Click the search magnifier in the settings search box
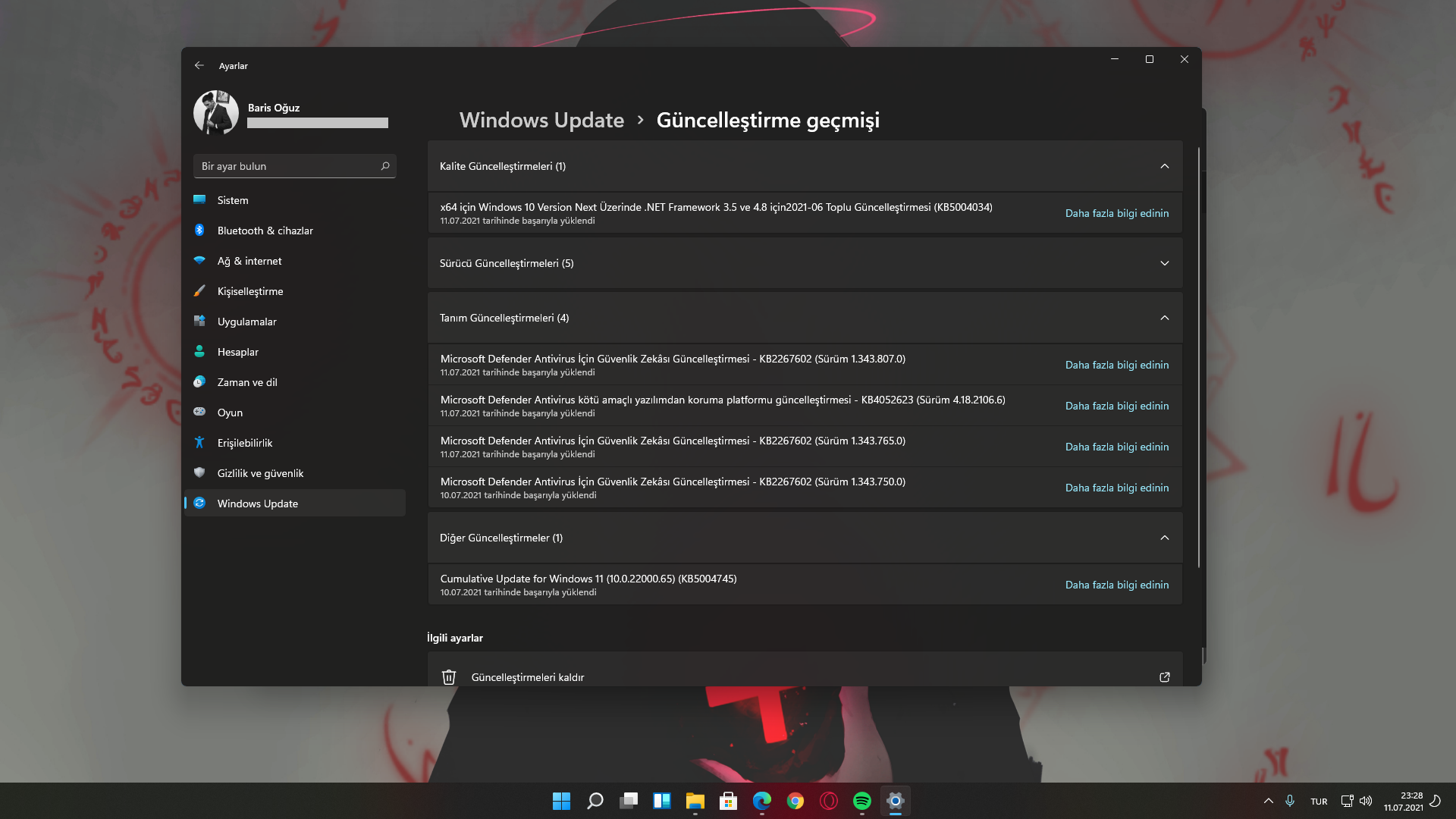Screen dimensions: 1456x819 385,166
